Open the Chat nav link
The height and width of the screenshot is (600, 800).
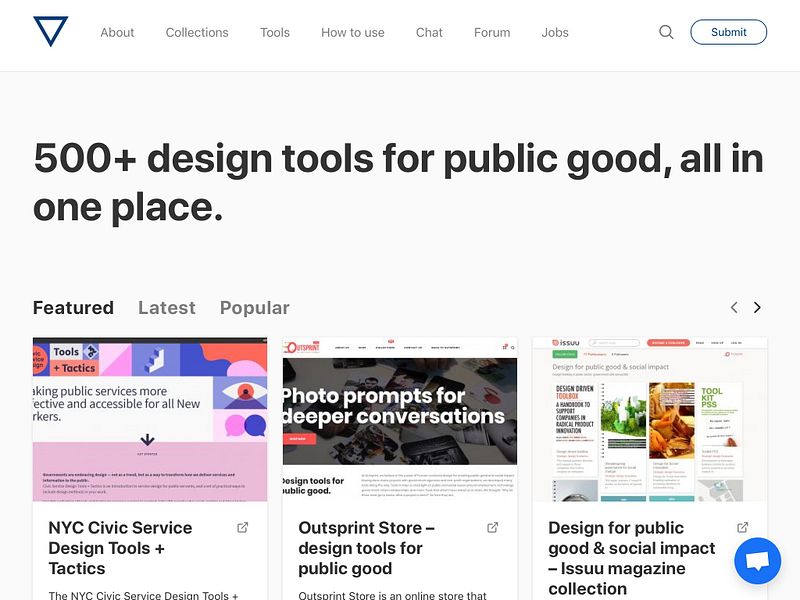[429, 33]
